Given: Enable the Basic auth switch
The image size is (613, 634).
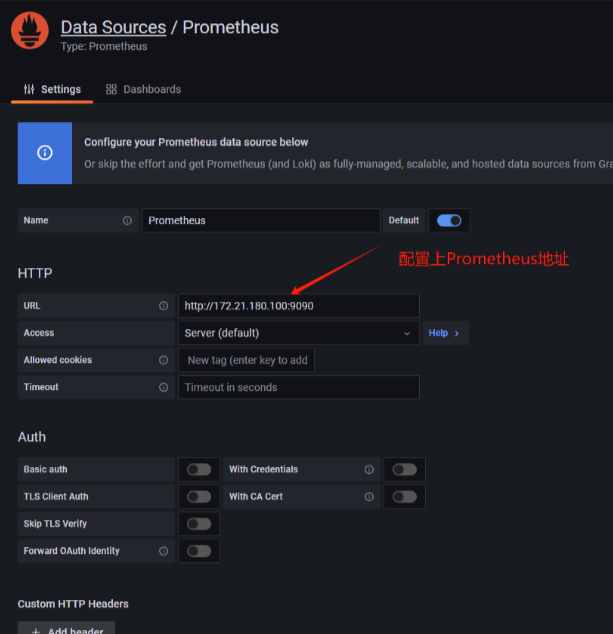Looking at the screenshot, I should point(199,469).
